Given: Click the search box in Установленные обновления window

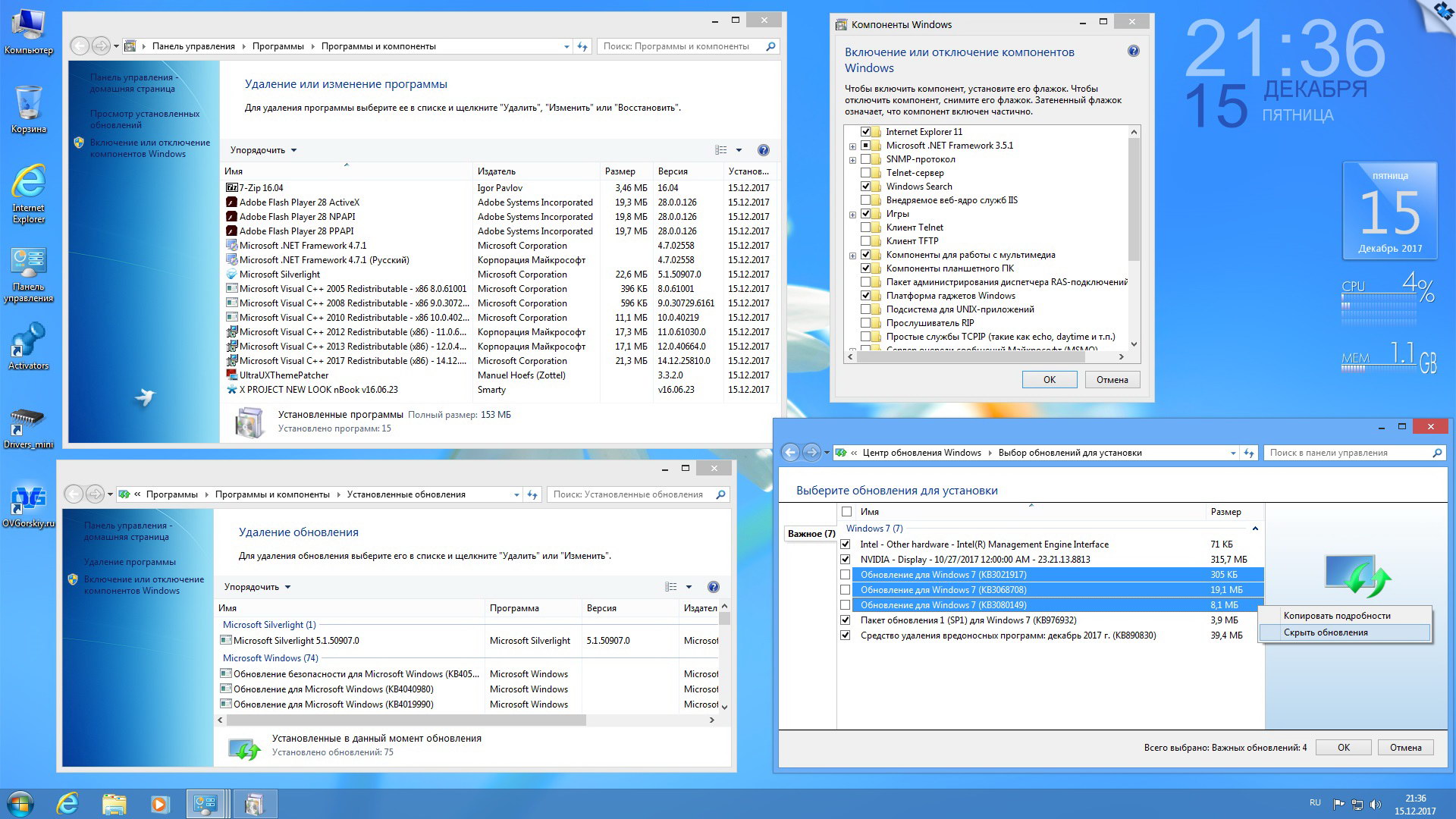Looking at the screenshot, I should pos(628,494).
